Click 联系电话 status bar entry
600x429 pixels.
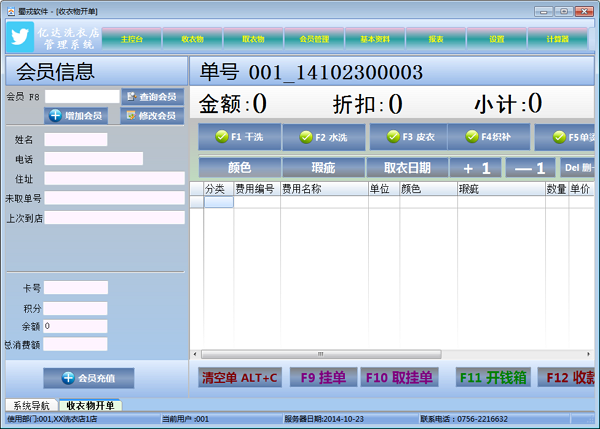pos(464,419)
